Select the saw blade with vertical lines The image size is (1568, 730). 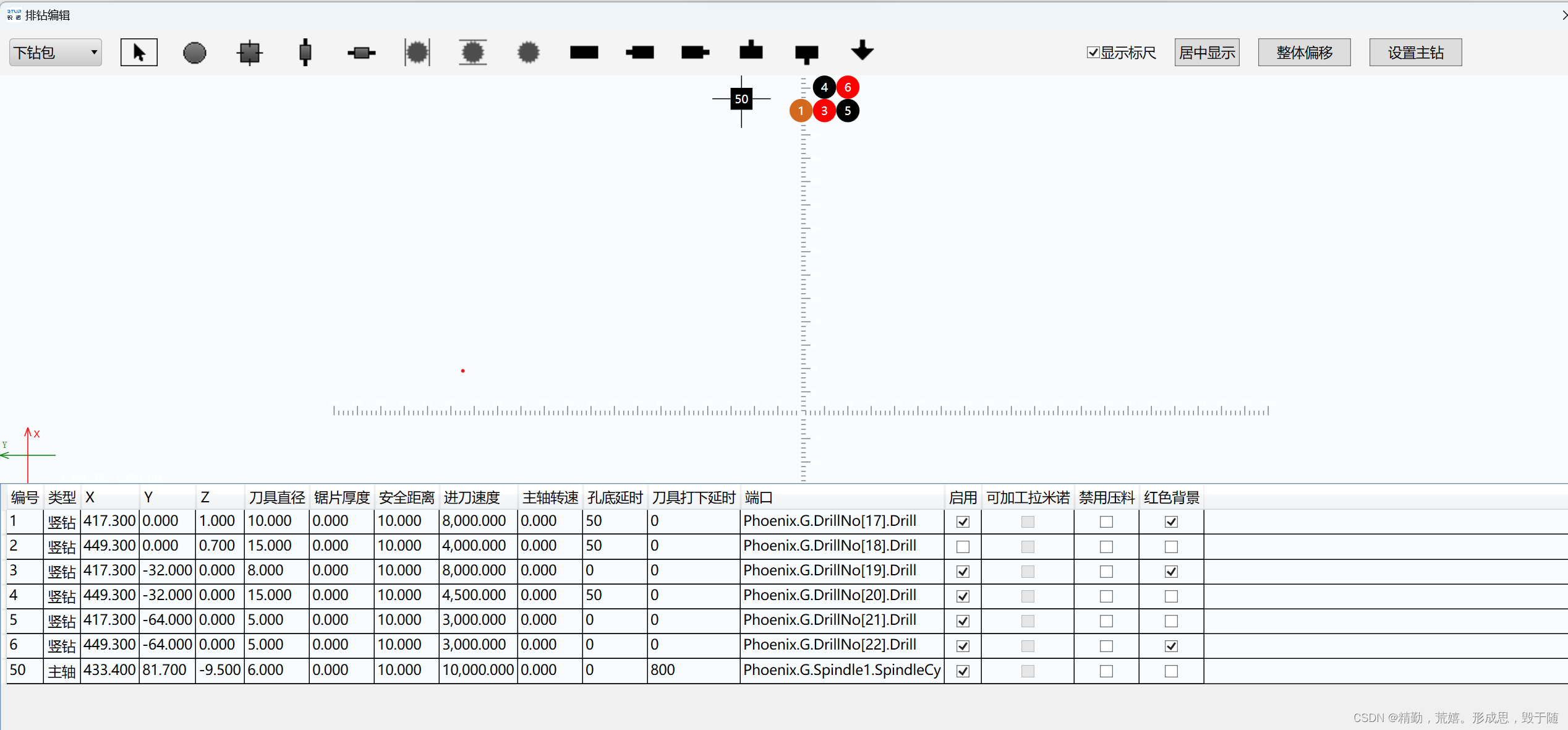pos(417,53)
